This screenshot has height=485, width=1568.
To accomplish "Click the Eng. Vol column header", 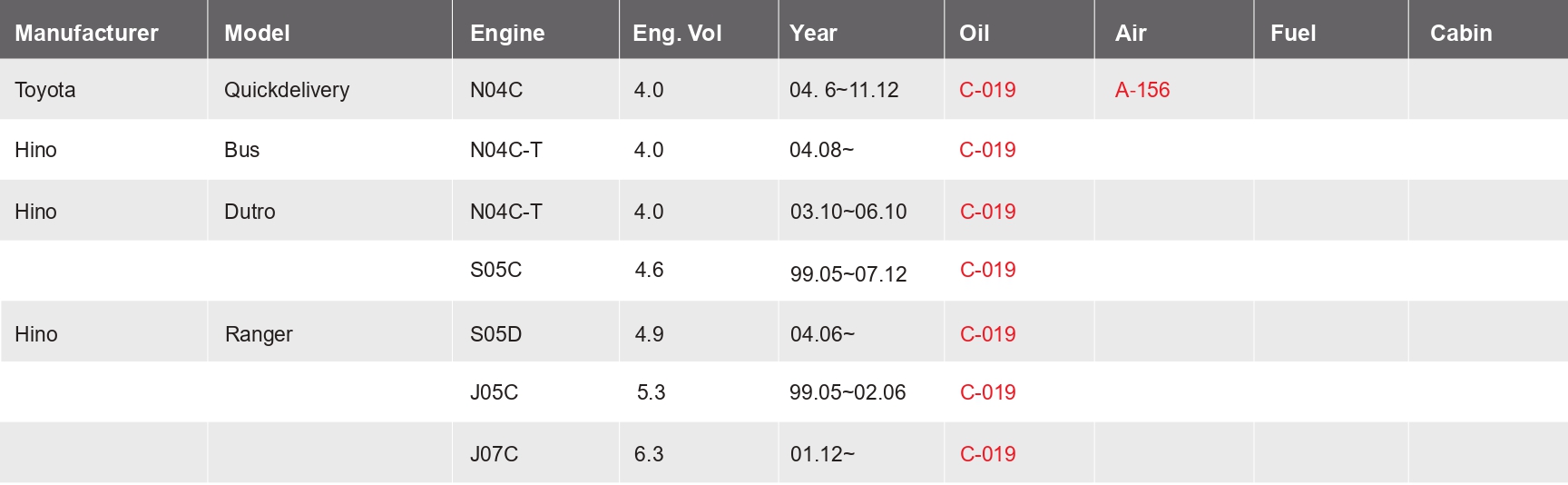I will pyautogui.click(x=677, y=34).
